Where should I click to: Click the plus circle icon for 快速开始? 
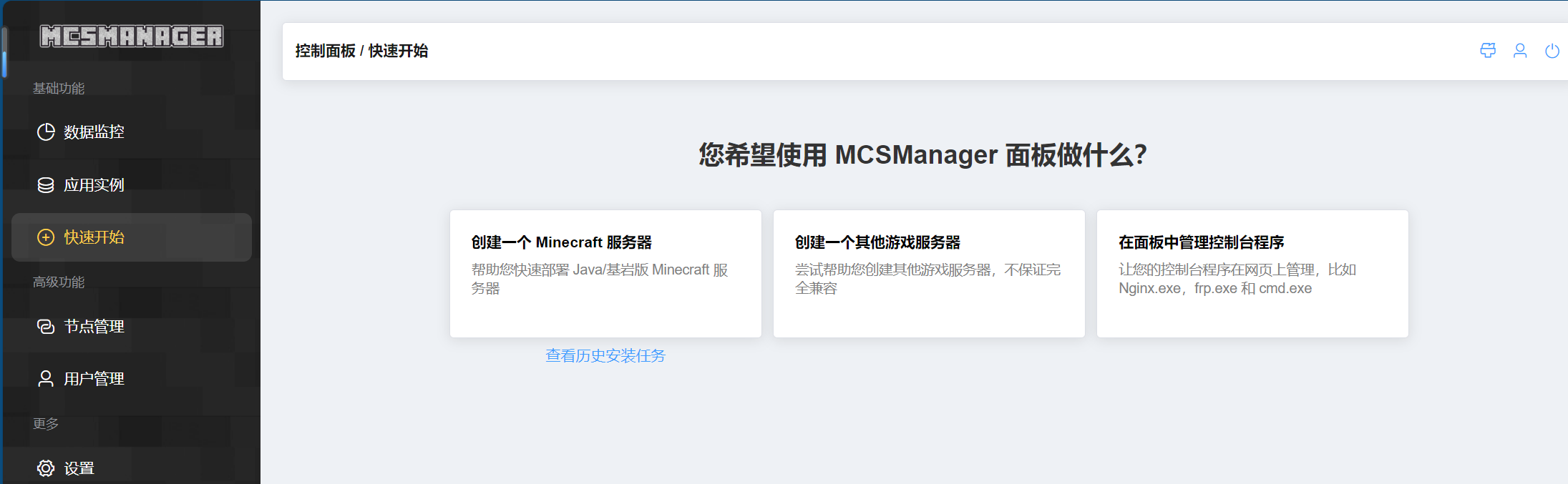46,237
